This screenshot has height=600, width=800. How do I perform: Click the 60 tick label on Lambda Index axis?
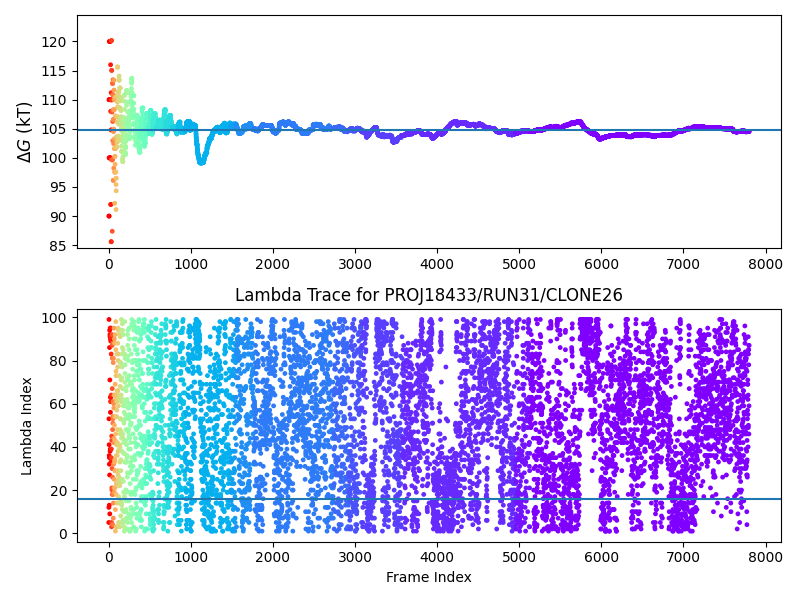click(58, 404)
